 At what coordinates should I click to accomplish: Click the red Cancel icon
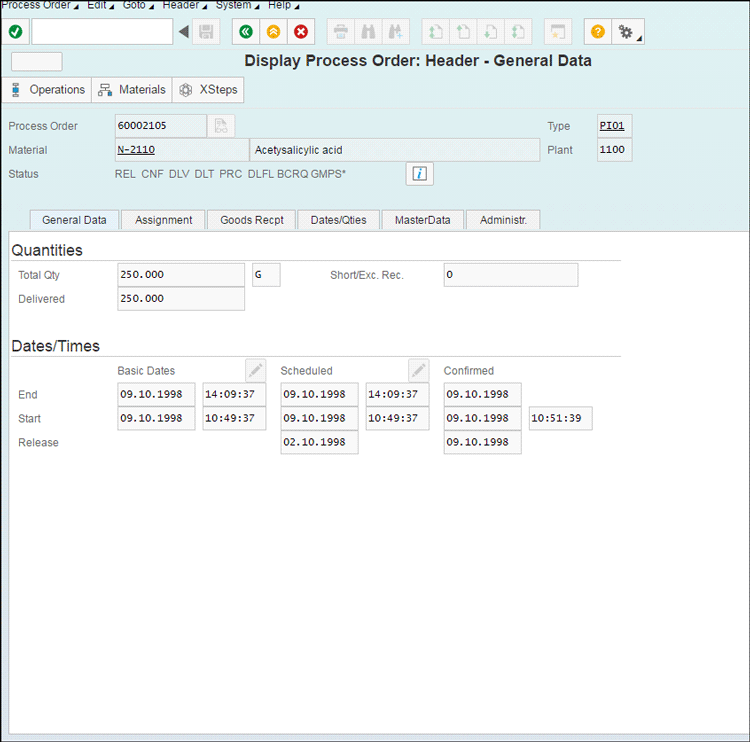pos(301,32)
